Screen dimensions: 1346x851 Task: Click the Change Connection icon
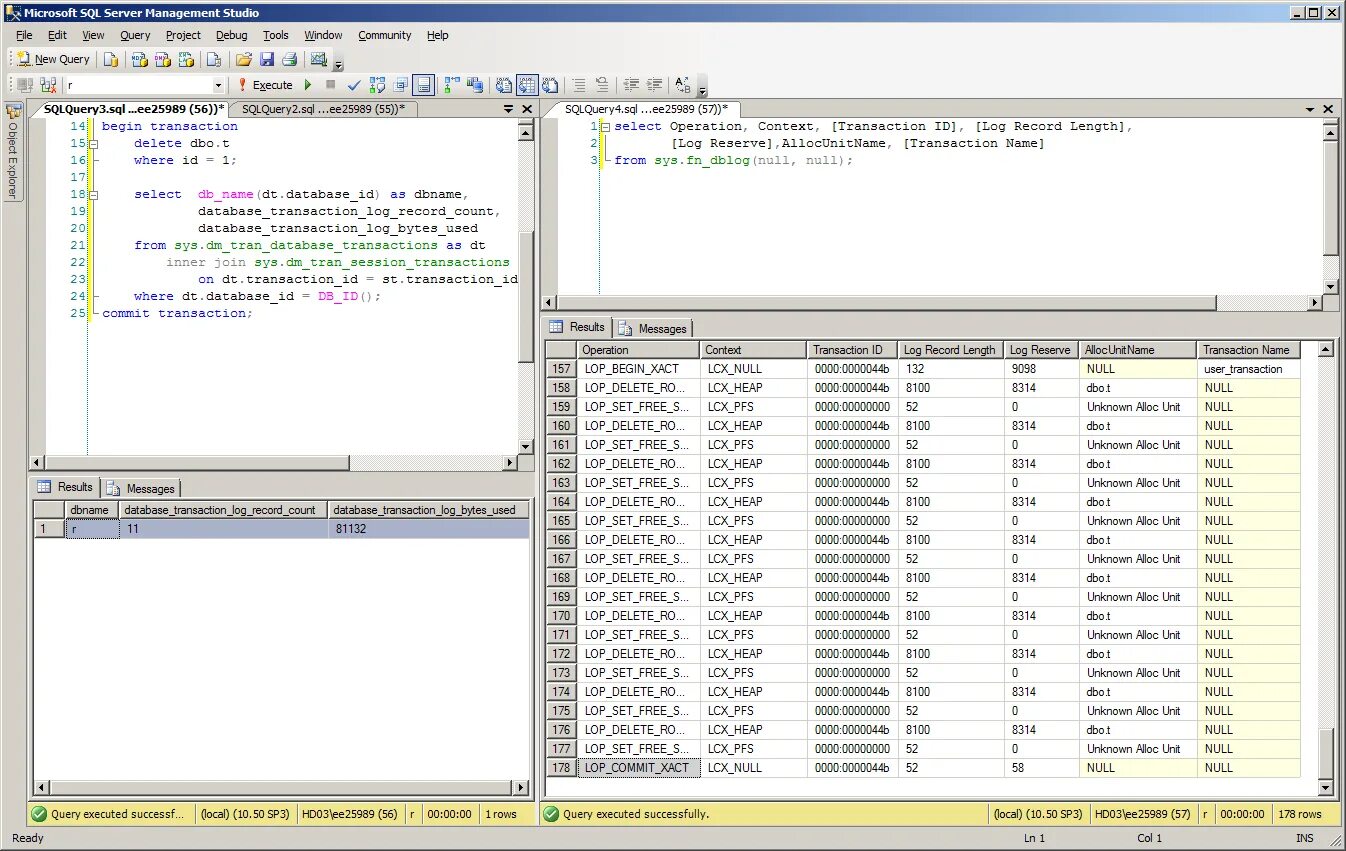tap(48, 85)
